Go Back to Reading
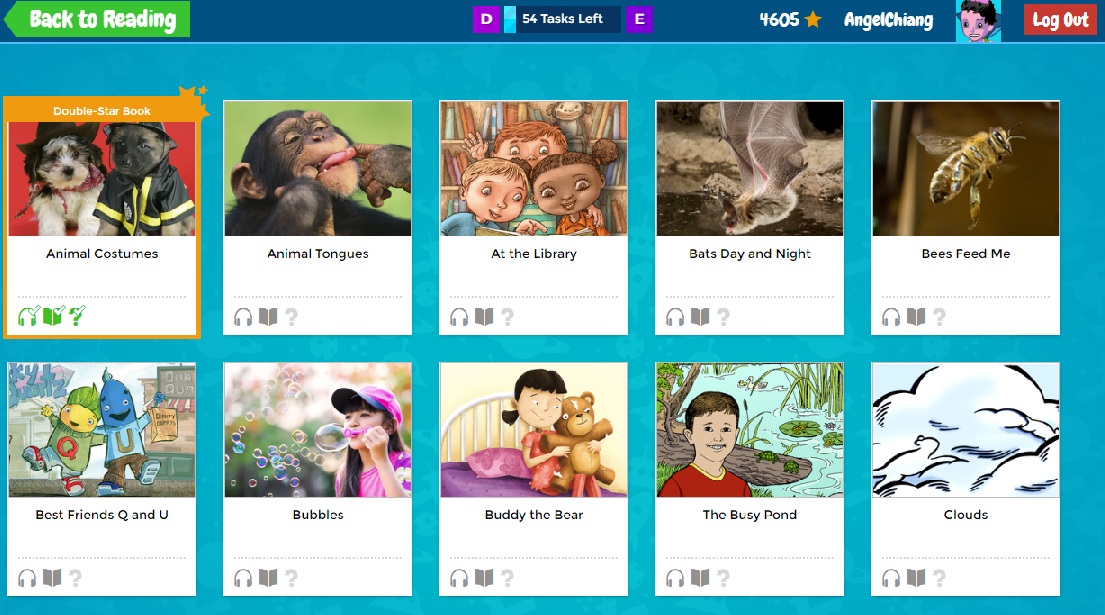 [97, 19]
